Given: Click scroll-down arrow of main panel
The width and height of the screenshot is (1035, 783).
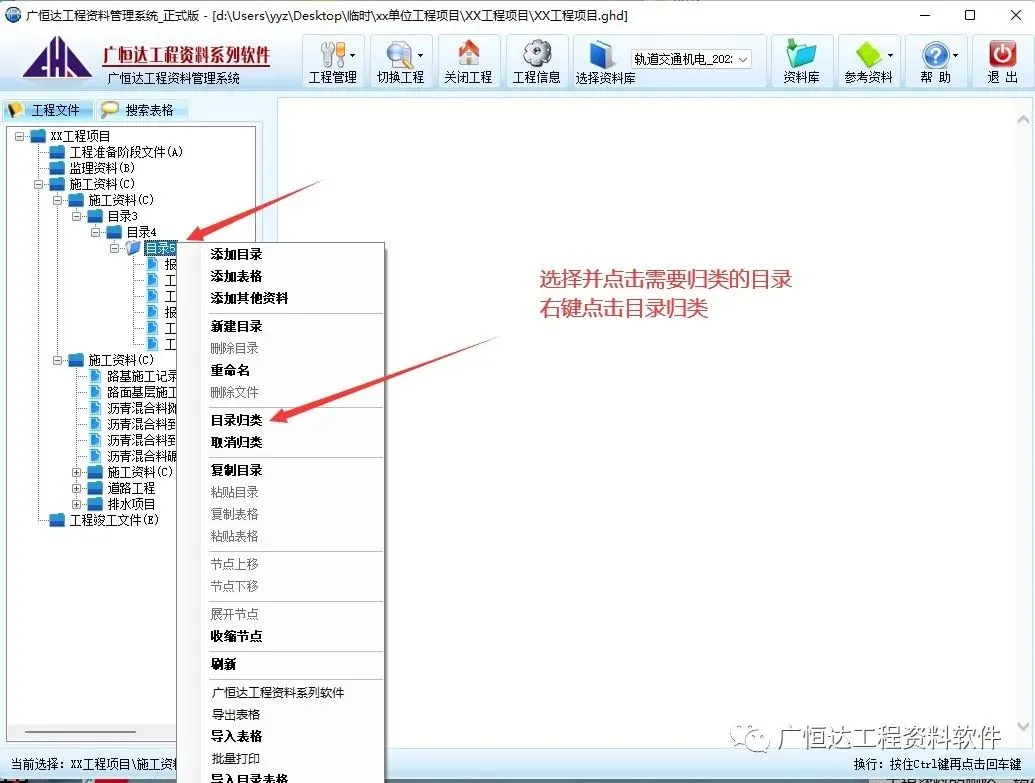Looking at the screenshot, I should 1023,726.
